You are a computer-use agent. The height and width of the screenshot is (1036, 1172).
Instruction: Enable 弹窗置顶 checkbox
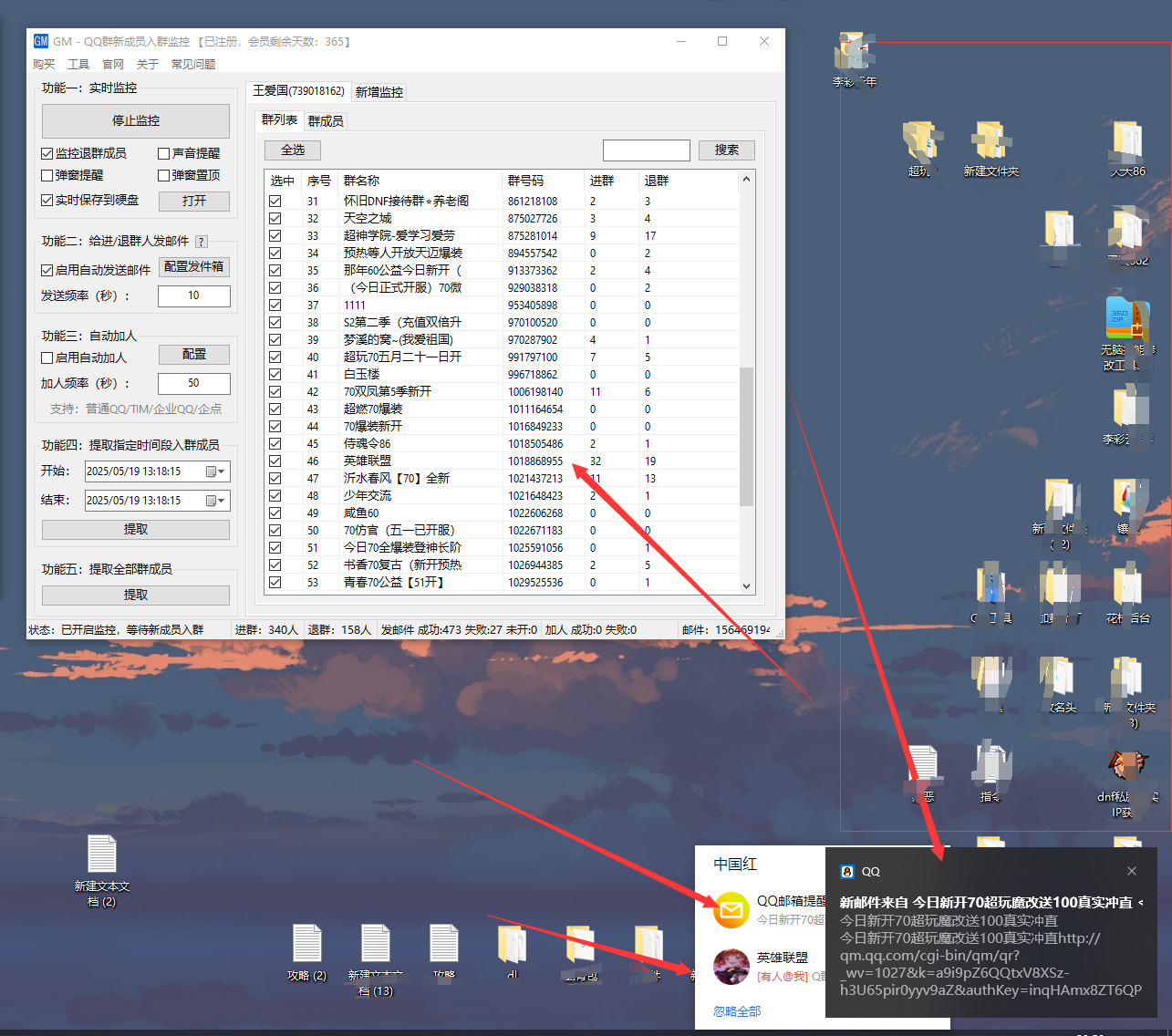(x=164, y=175)
